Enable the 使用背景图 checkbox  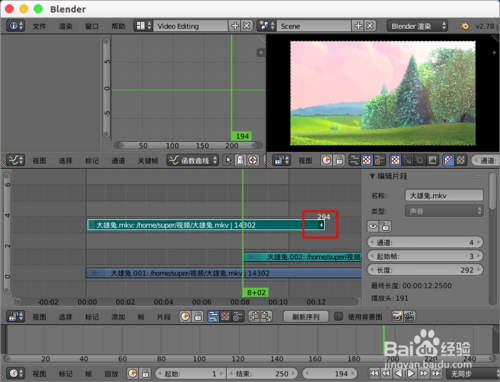pos(338,316)
